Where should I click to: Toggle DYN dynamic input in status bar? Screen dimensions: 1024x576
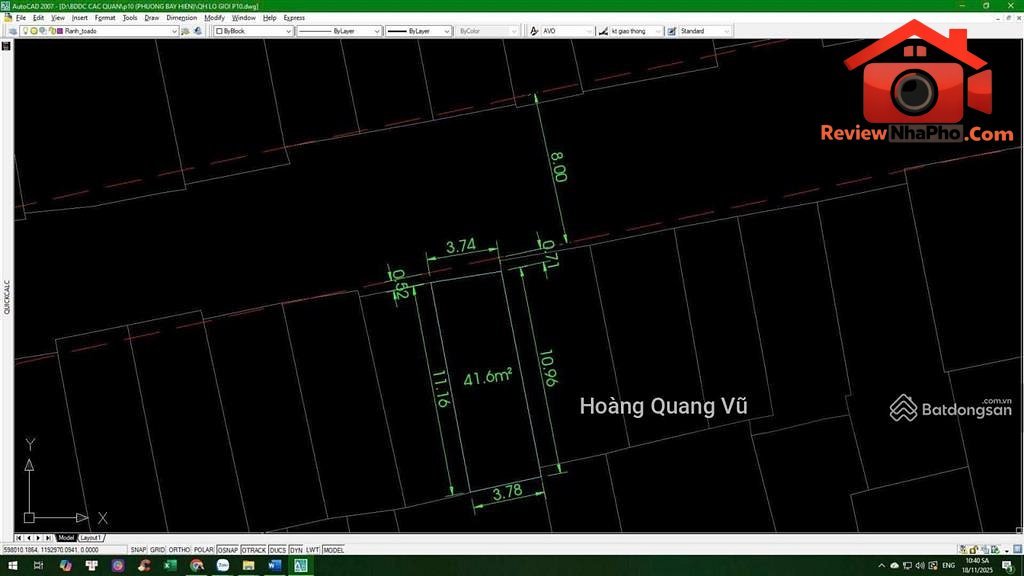[296, 550]
